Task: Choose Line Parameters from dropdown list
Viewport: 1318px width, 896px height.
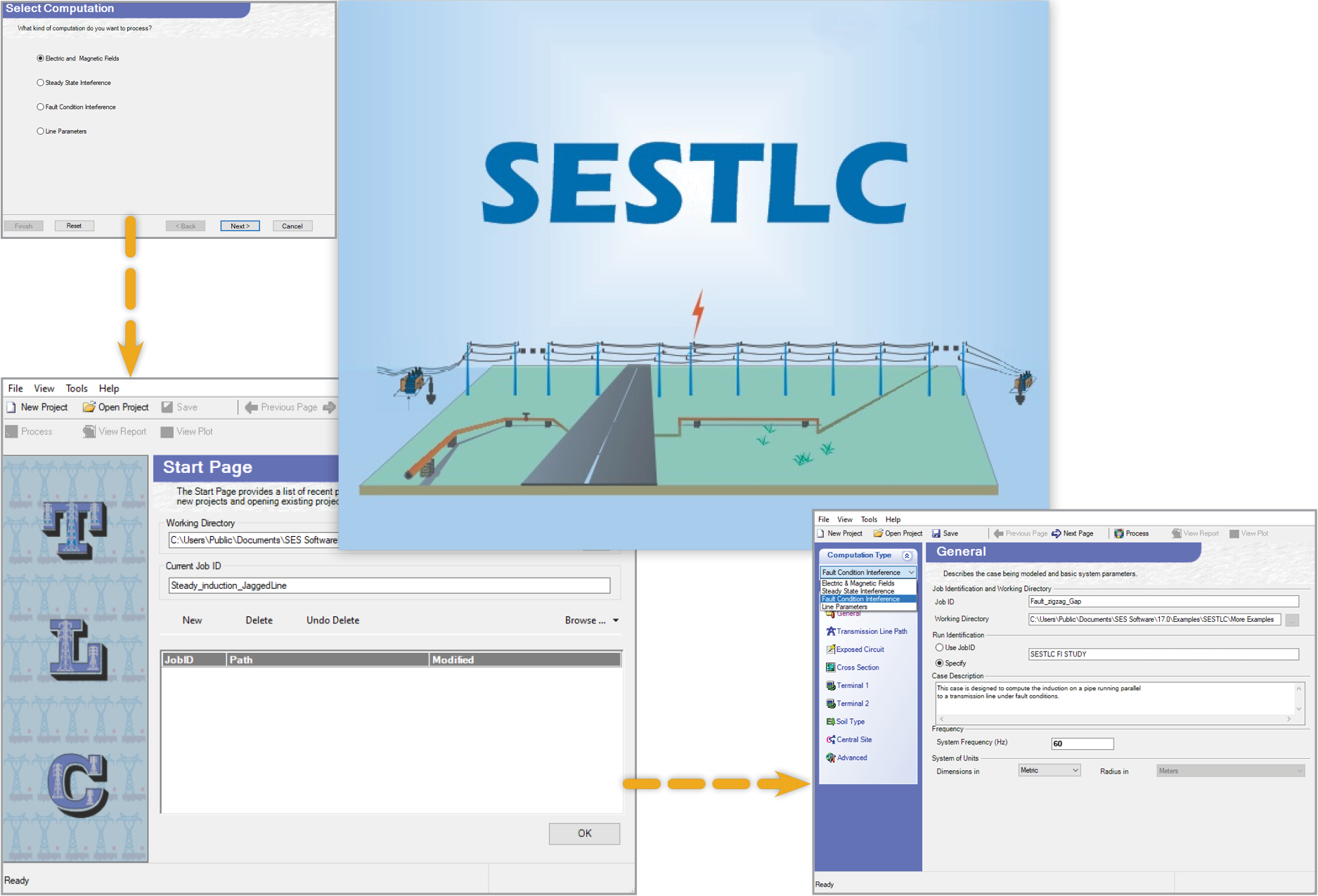Action: click(868, 606)
